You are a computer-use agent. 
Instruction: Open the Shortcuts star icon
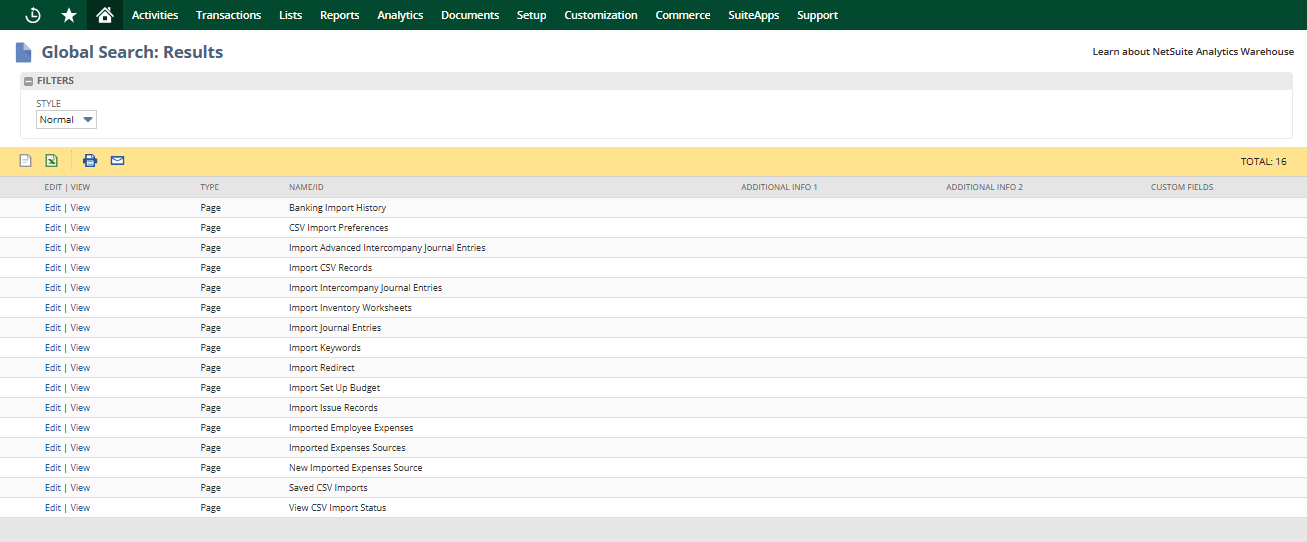pyautogui.click(x=69, y=15)
